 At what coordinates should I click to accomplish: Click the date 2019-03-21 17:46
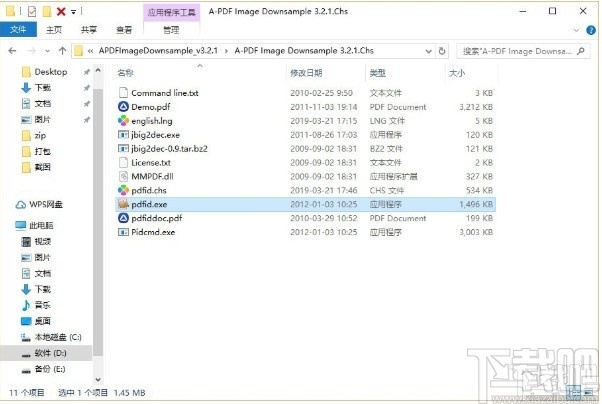point(324,190)
